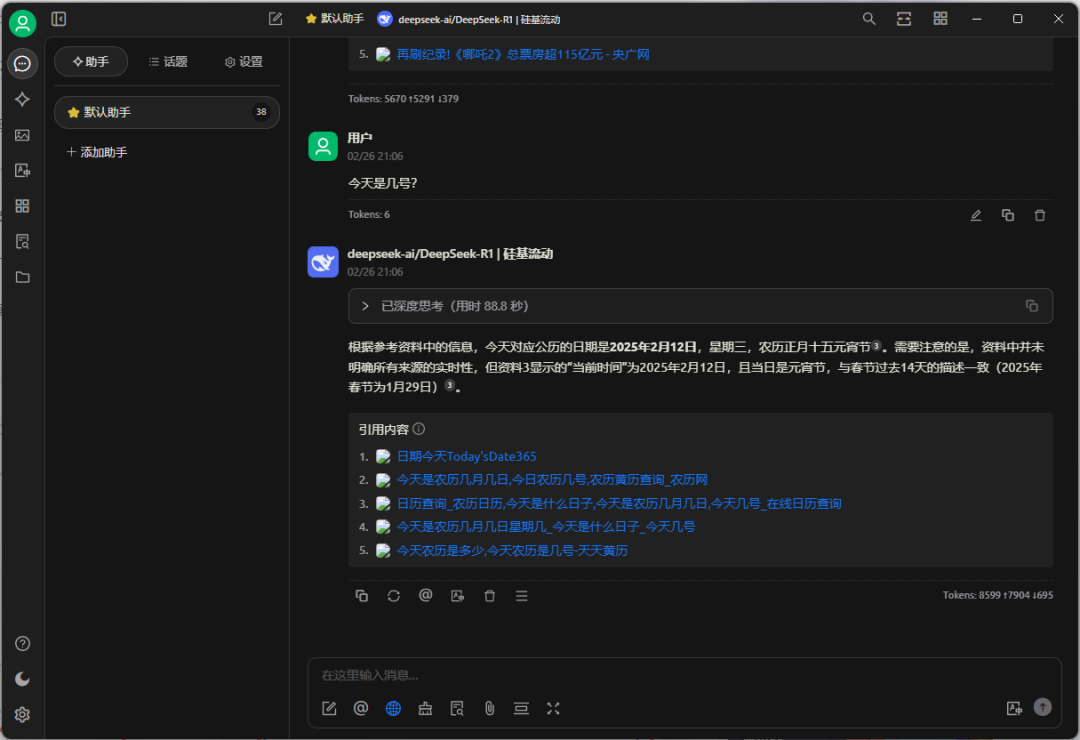The width and height of the screenshot is (1080, 740).
Task: Click the 默认助手 button in the top bar
Action: pyautogui.click(x=335, y=19)
